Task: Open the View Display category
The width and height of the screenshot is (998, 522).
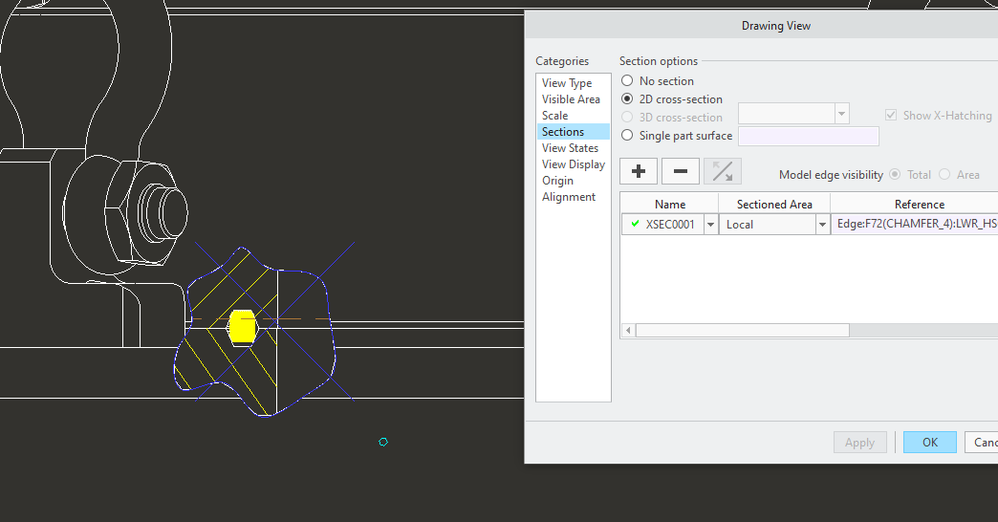Action: pyautogui.click(x=573, y=164)
